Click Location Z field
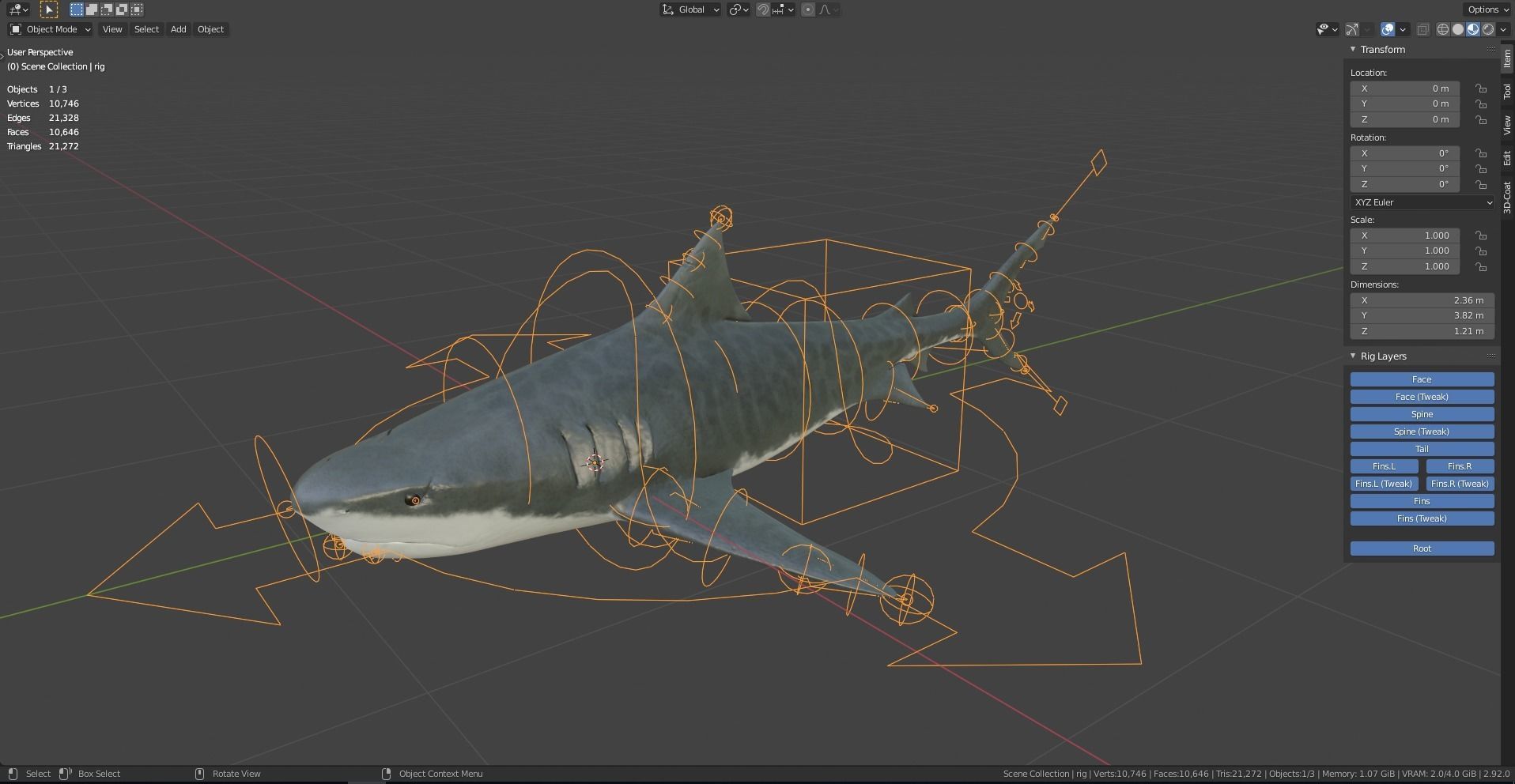1515x784 pixels. point(1404,119)
